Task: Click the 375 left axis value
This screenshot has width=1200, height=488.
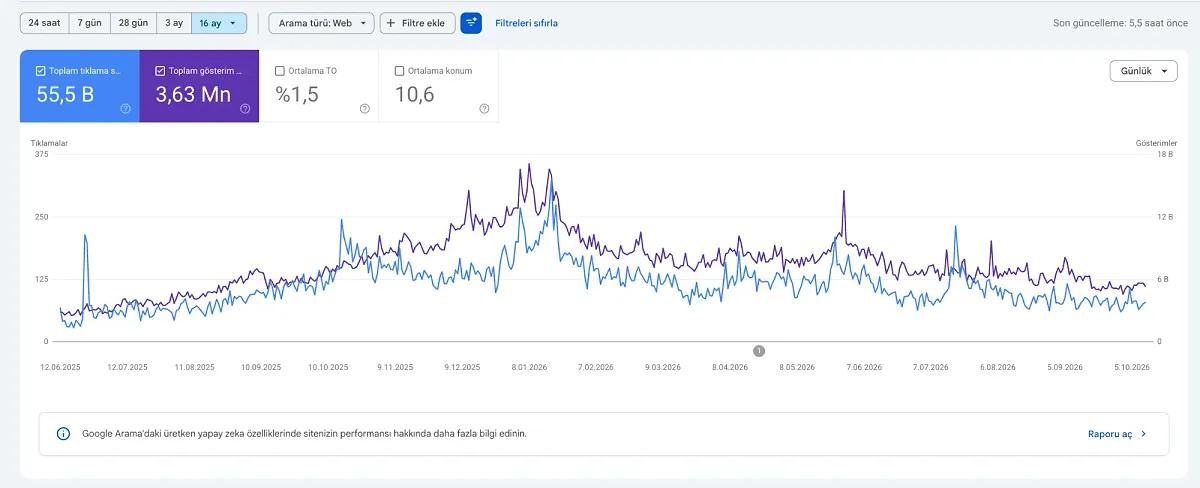Action: (41, 154)
